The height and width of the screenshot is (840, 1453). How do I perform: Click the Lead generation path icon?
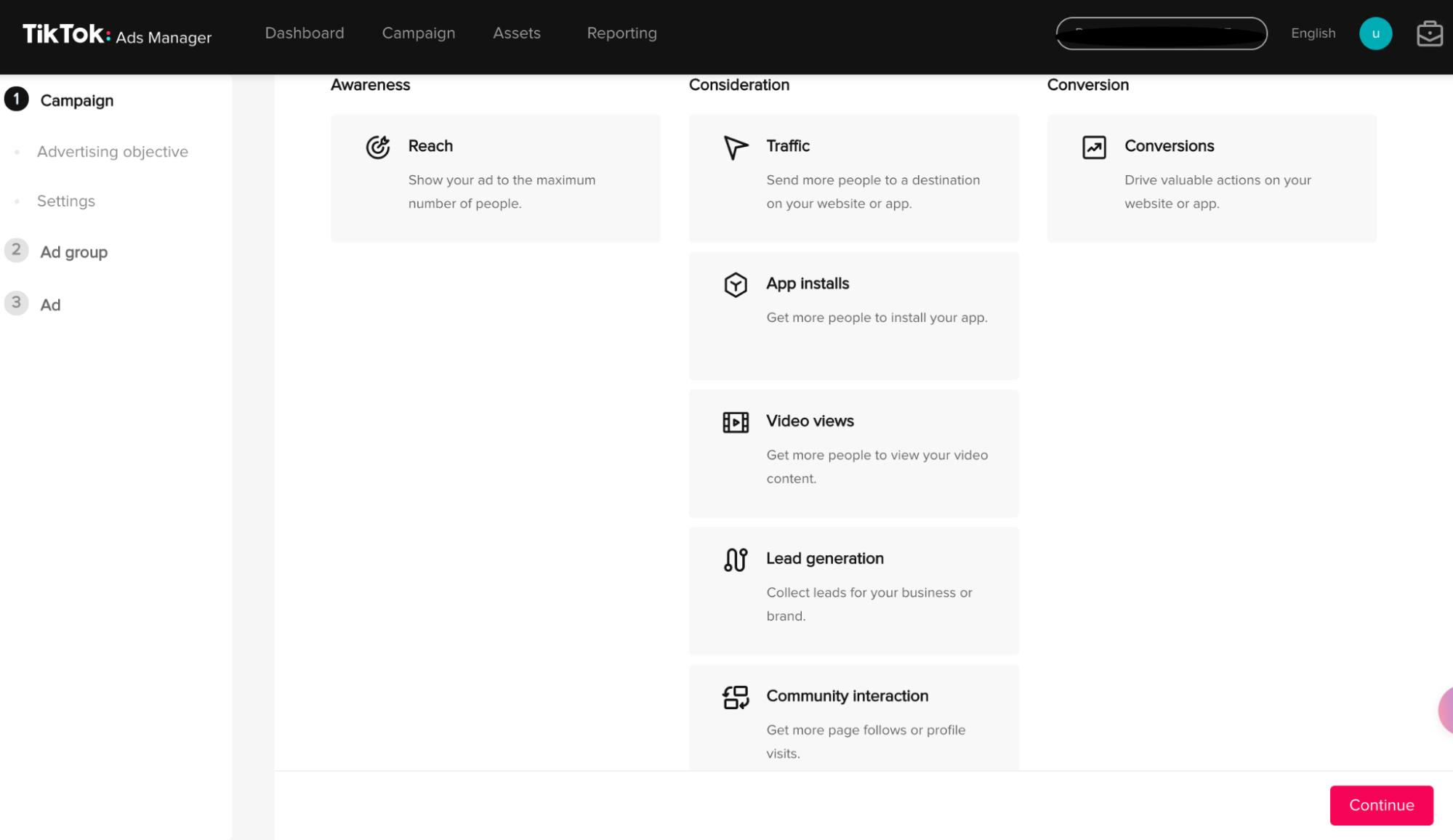[735, 560]
